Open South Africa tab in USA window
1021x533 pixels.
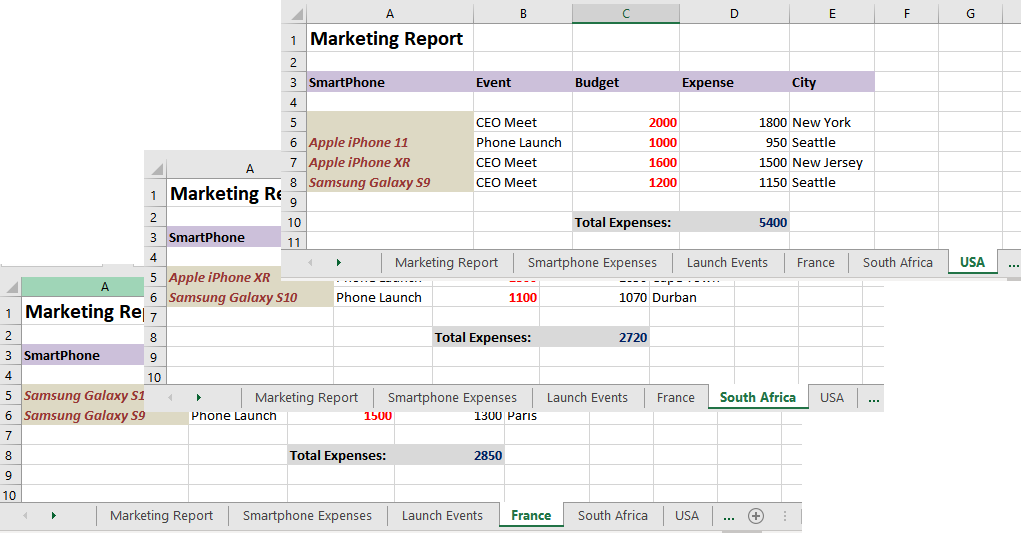[897, 262]
